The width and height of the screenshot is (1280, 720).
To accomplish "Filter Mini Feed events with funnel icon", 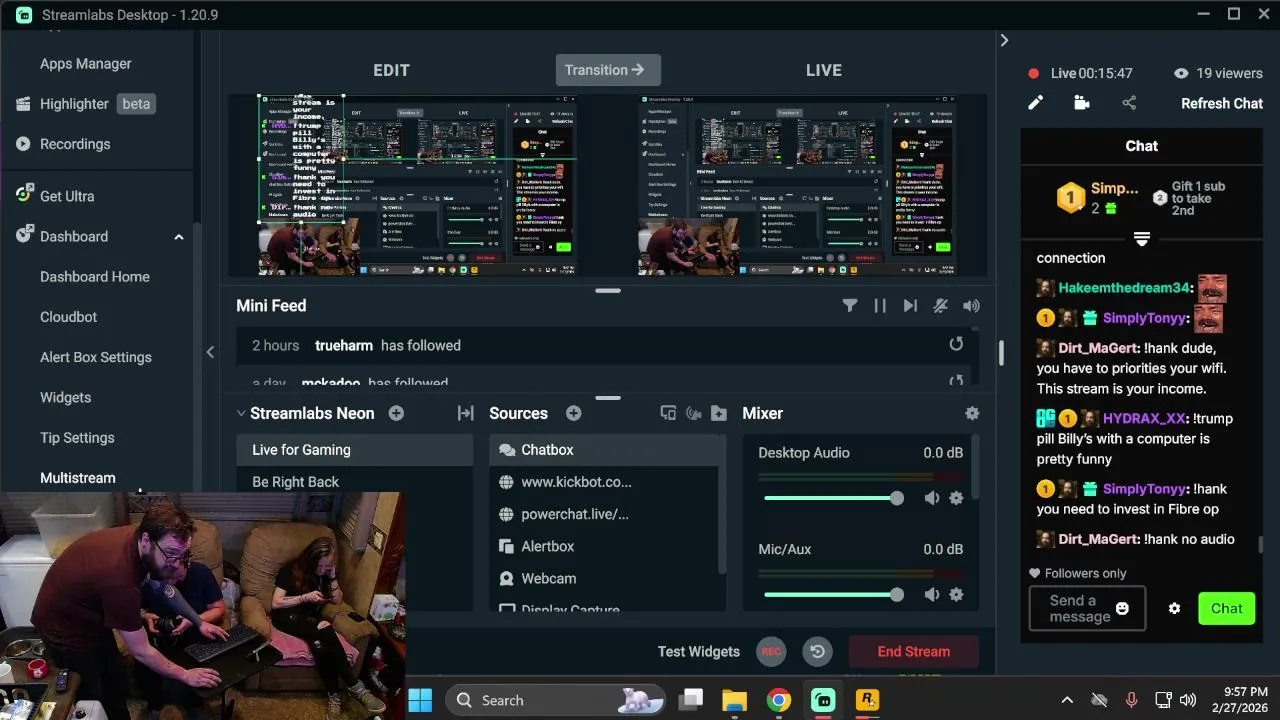I will pyautogui.click(x=850, y=306).
